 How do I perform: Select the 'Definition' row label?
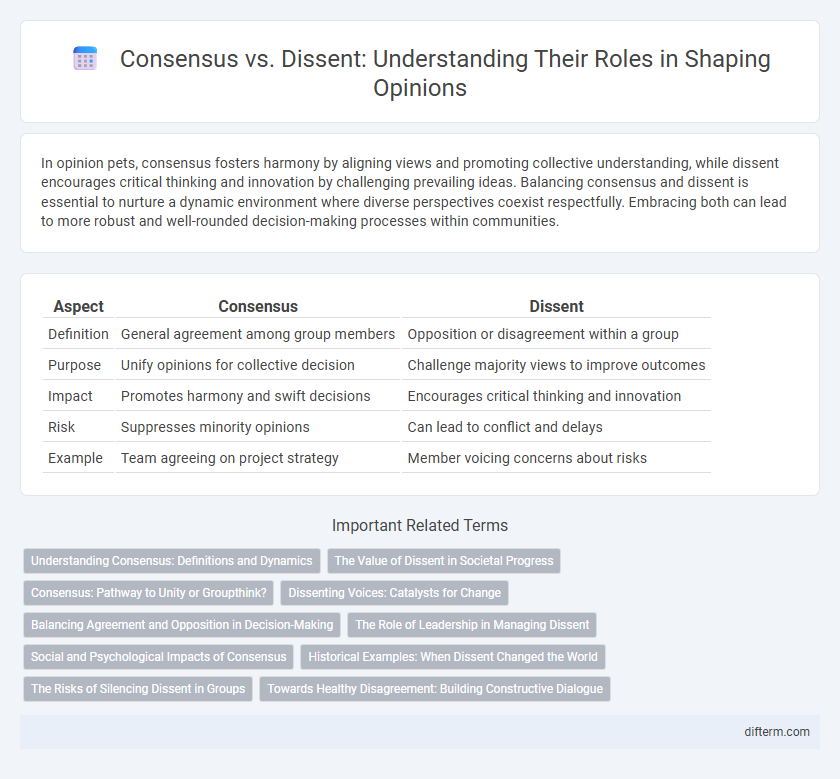click(78, 334)
